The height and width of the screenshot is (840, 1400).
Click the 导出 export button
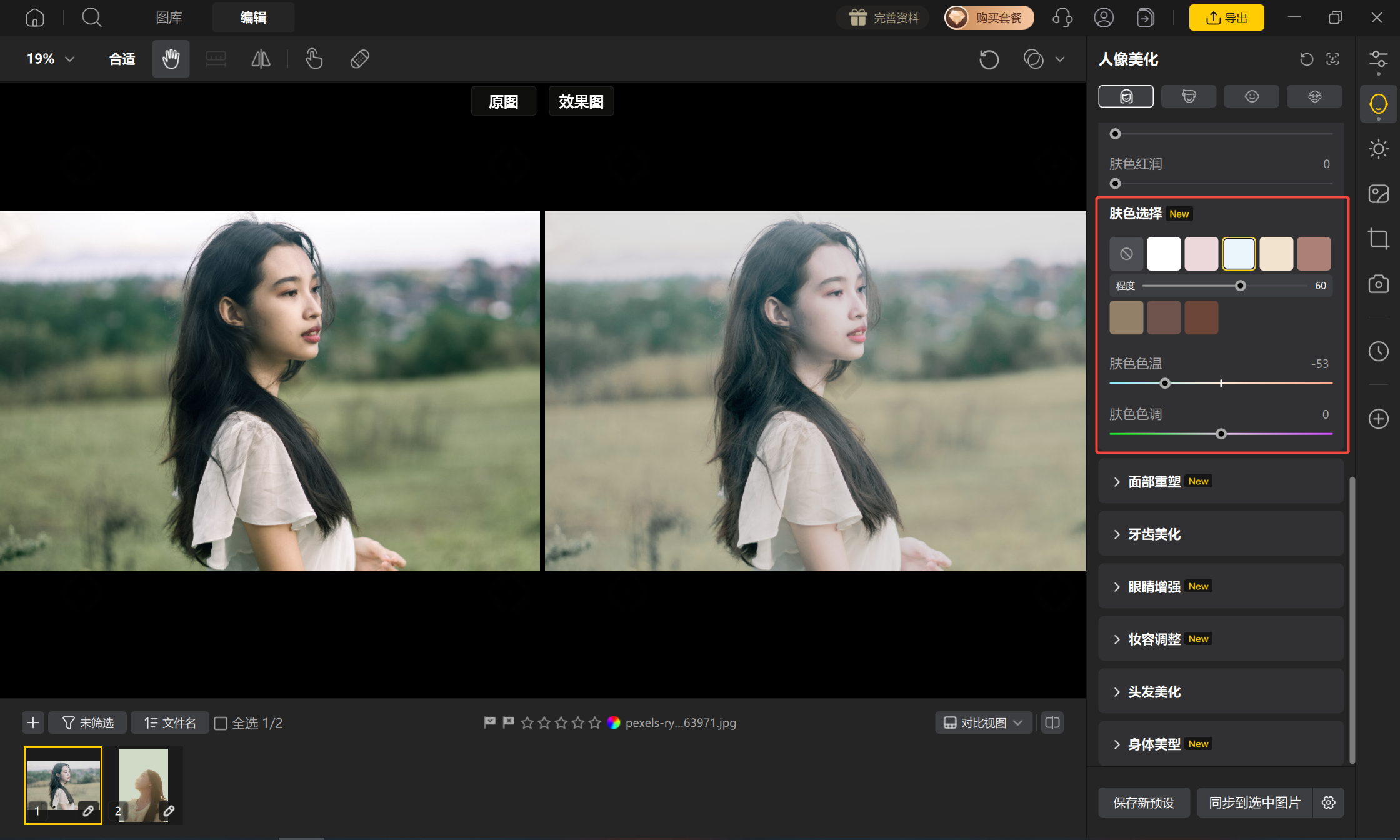(1226, 17)
